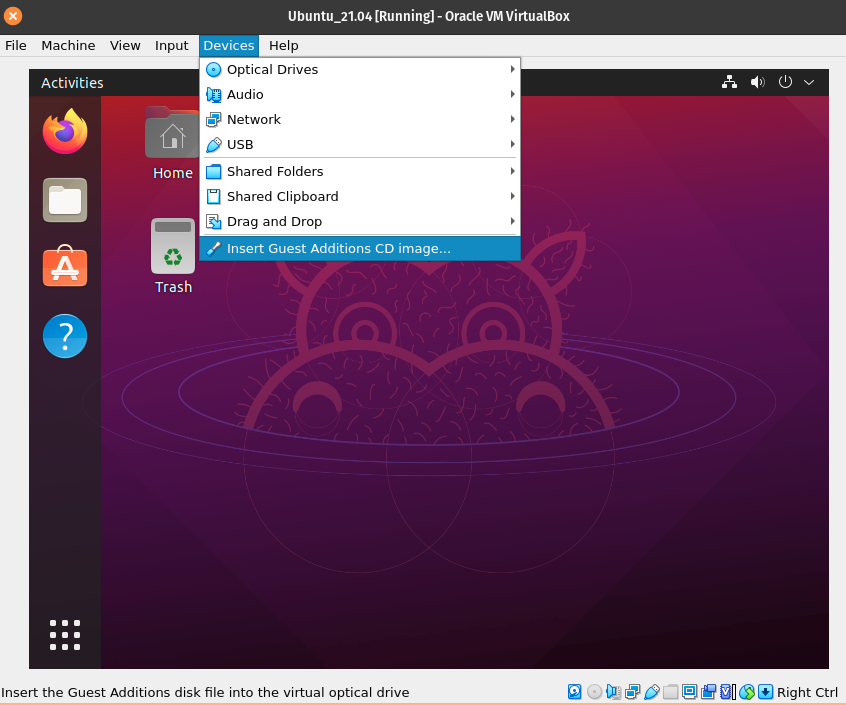Click the hard disk activity status icon
Viewport: 846px width, 705px height.
point(575,692)
